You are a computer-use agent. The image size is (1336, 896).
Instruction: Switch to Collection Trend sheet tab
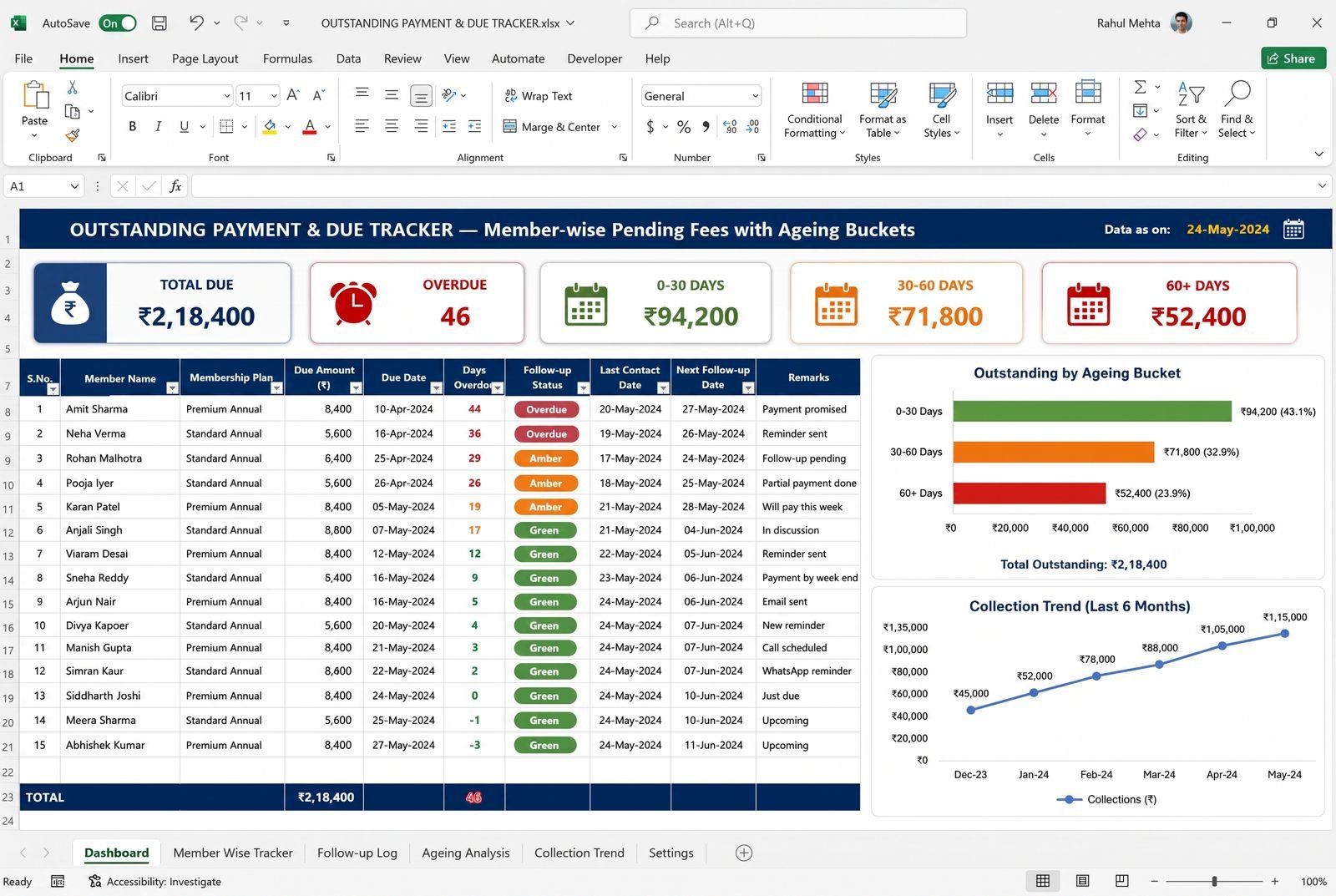(579, 853)
